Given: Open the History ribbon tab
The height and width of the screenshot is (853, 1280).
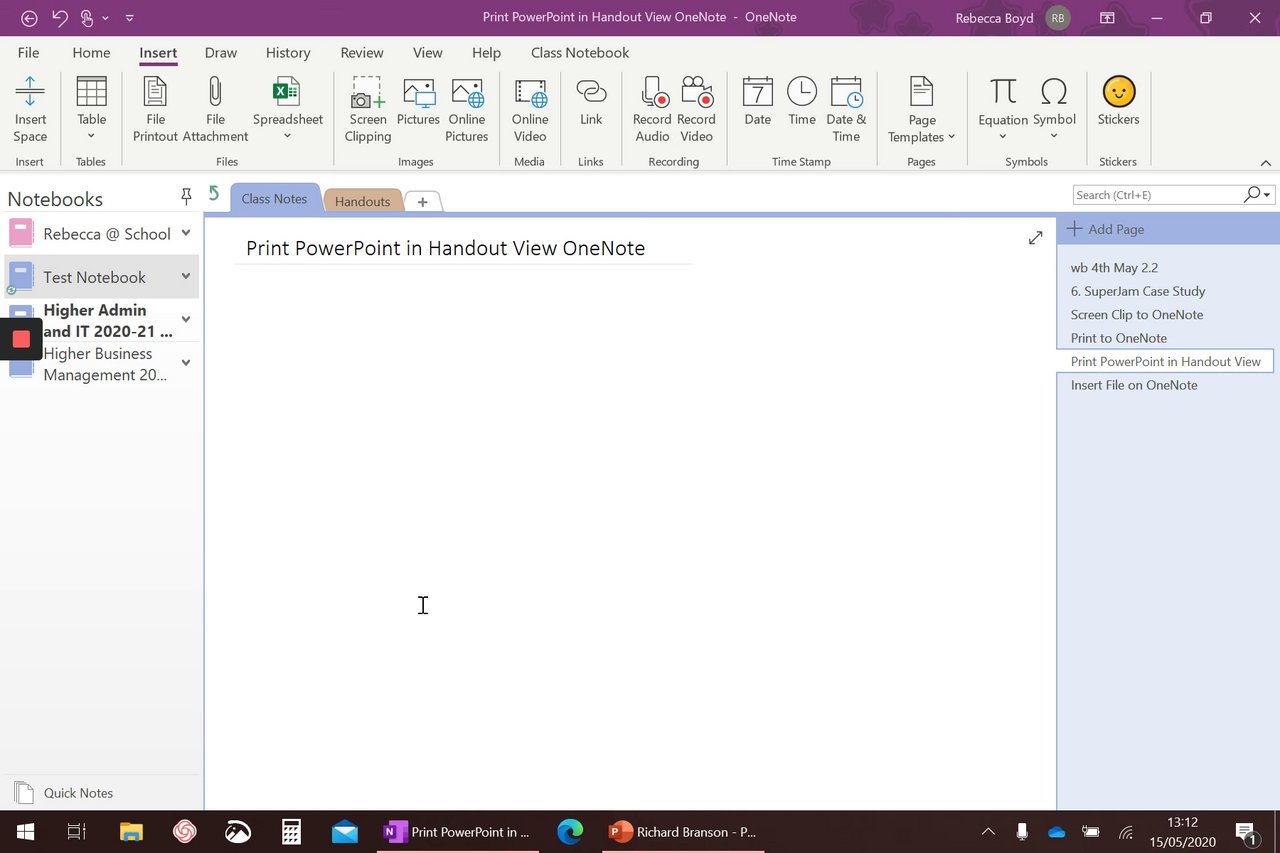Looking at the screenshot, I should pyautogui.click(x=288, y=53).
